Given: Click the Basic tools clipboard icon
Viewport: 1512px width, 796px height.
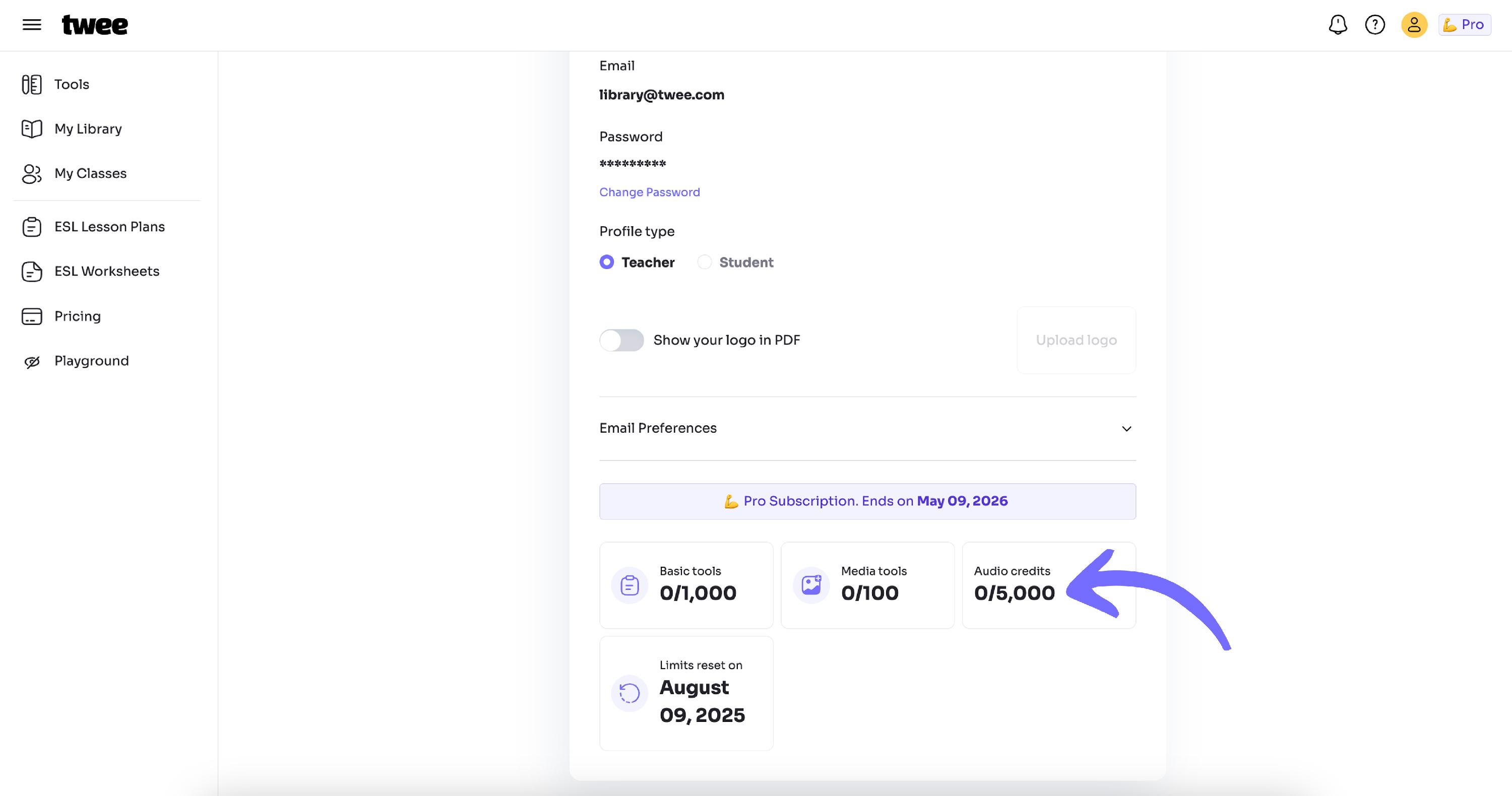Looking at the screenshot, I should (x=629, y=585).
